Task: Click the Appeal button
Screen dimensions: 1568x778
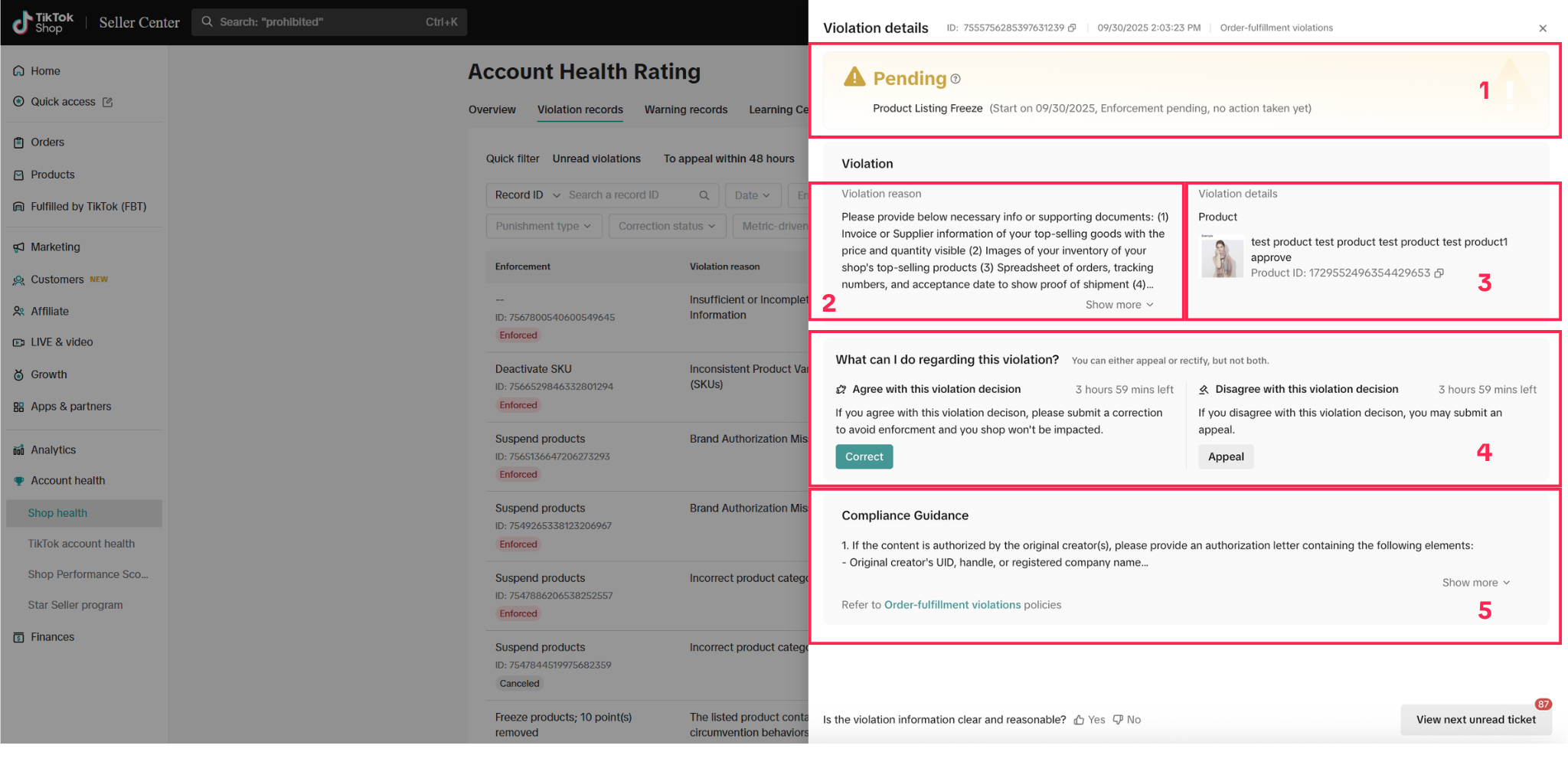Action: click(x=1226, y=457)
